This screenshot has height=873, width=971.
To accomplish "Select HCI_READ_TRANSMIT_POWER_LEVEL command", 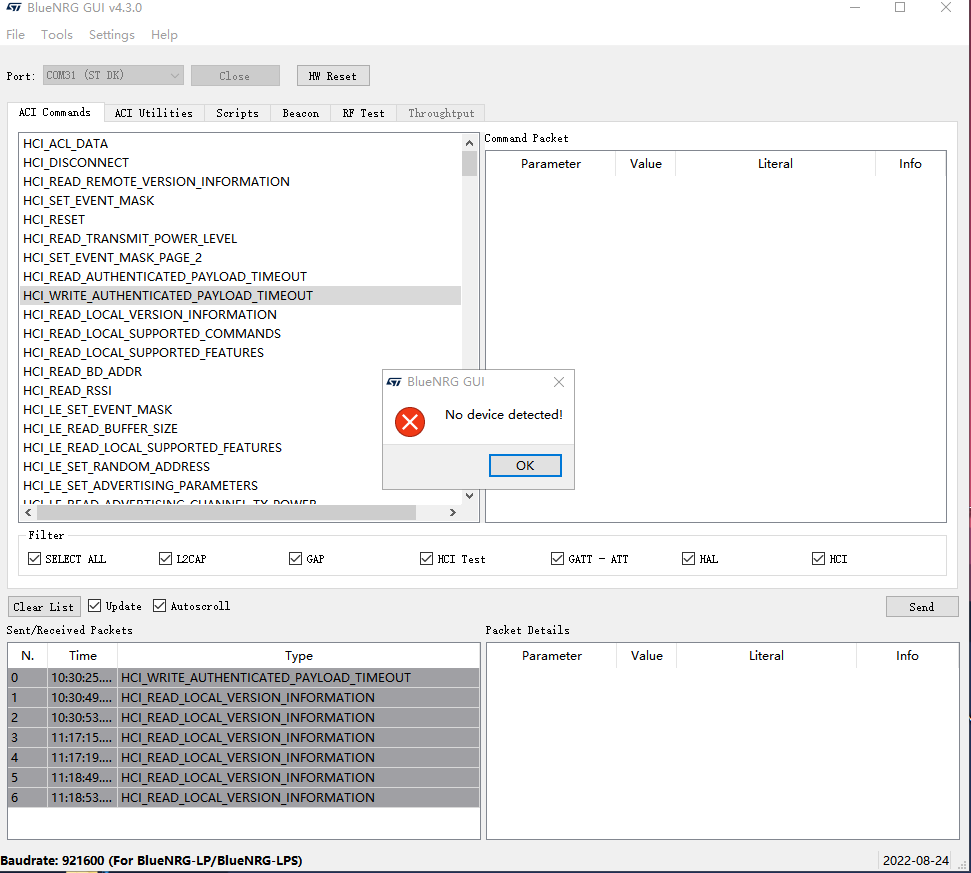I will point(240,239).
